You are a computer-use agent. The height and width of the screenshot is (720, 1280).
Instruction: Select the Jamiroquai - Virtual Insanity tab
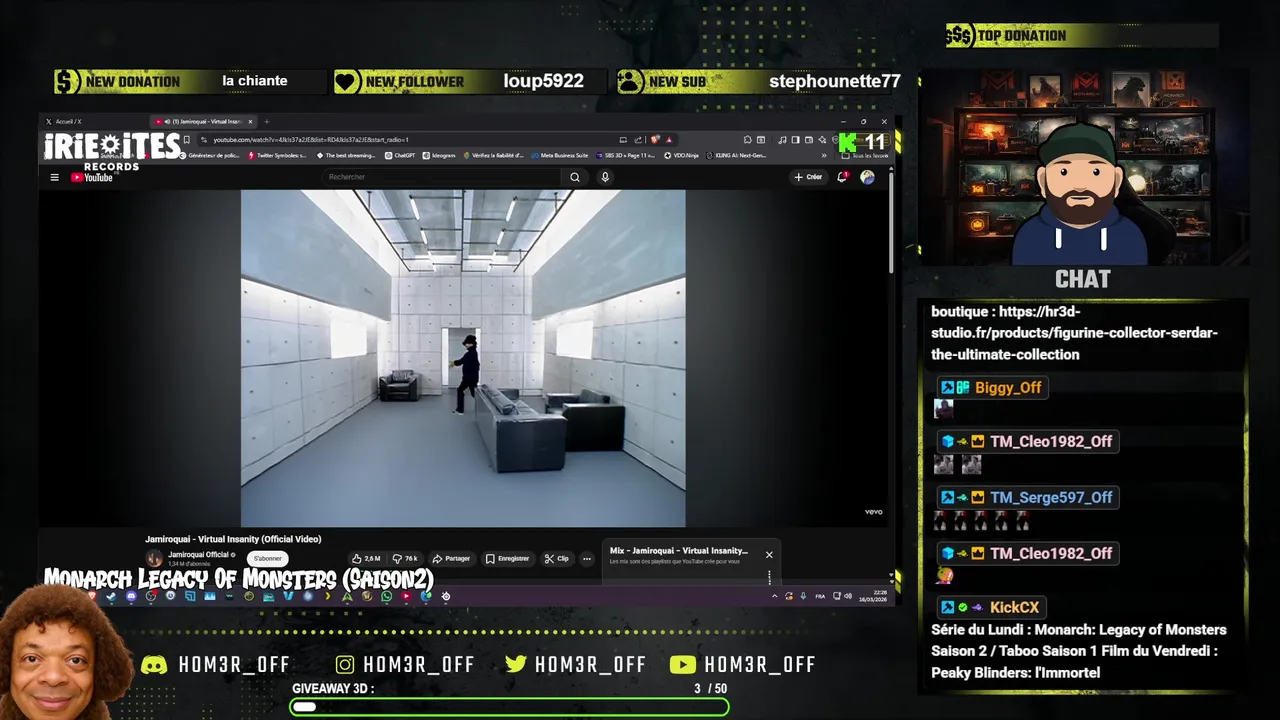205,121
